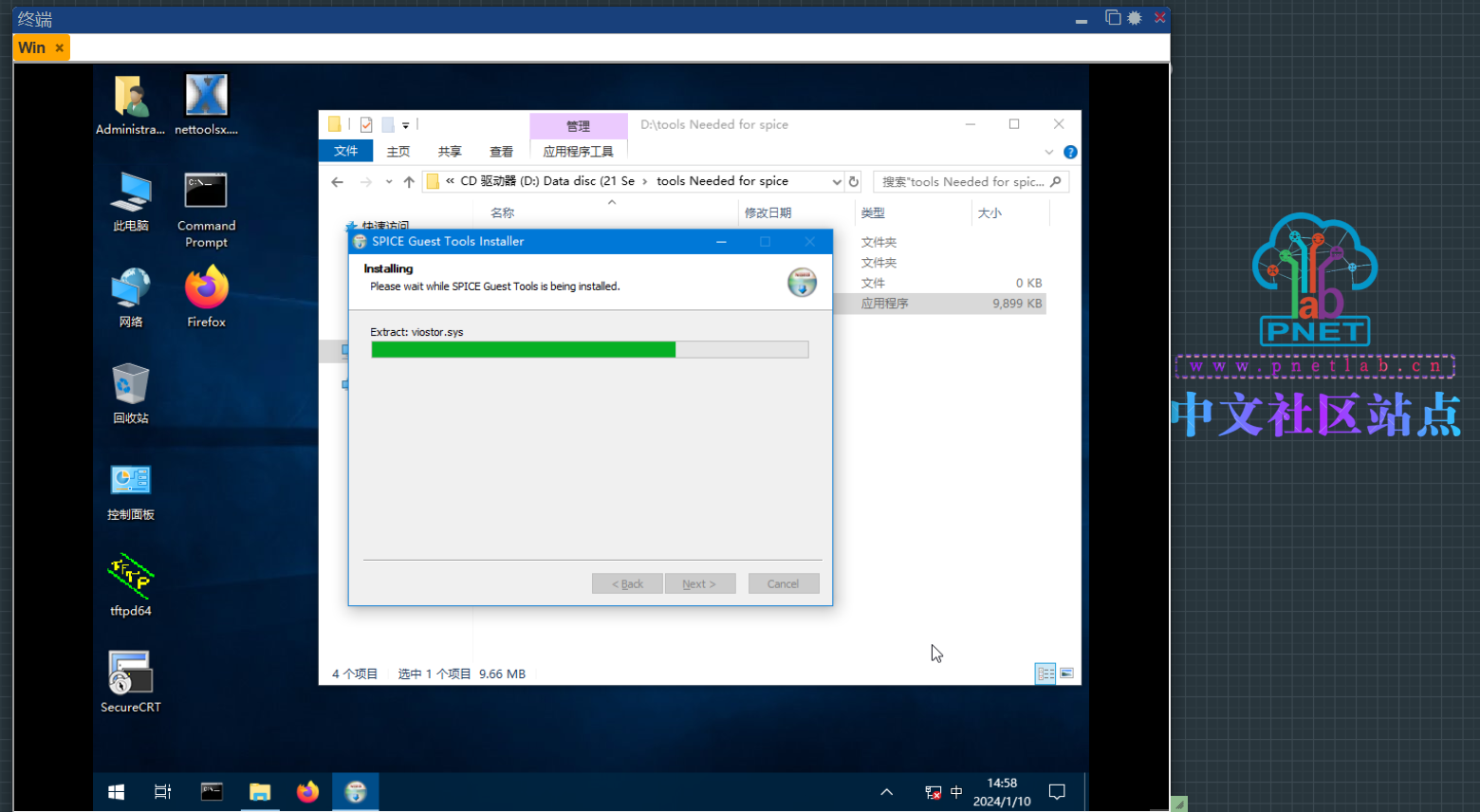Viewport: 1480px width, 812px height.
Task: Open Firefox from the taskbar
Action: point(307,792)
